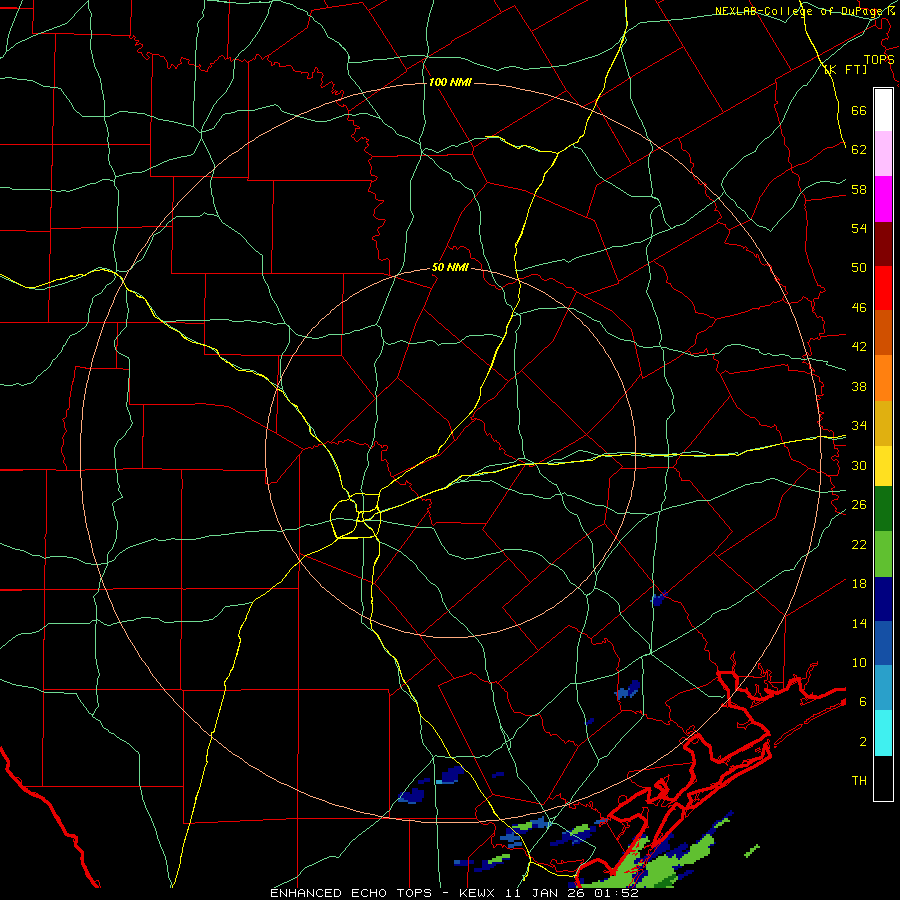
Task: Click the "54" scale label
Action: [859, 228]
